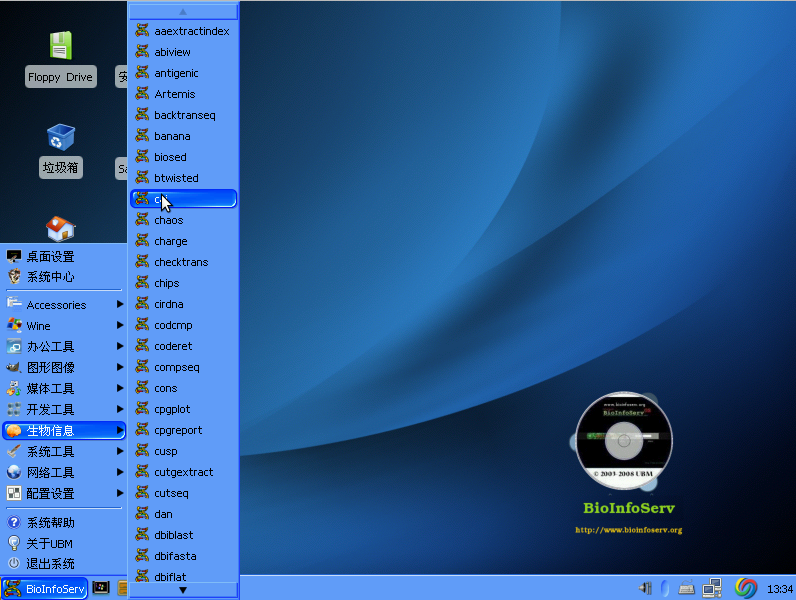Screen dimensions: 796x600
Task: Launch aaextractindex from the bioinformatics menu
Action: point(183,31)
